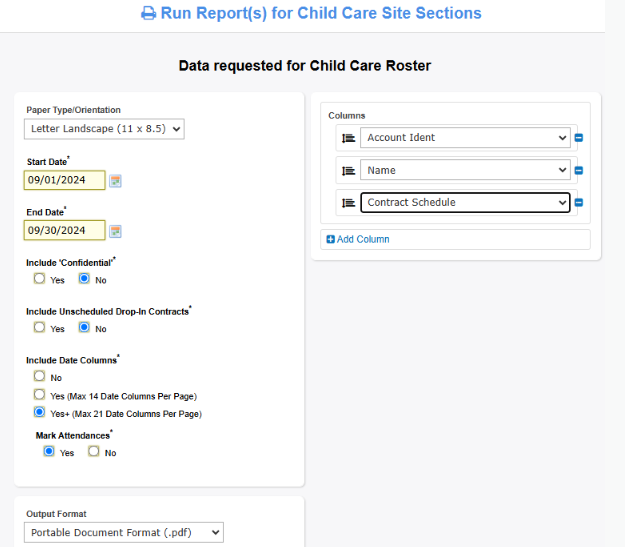
Task: Open the Start Date calendar picker icon
Action: (115, 181)
